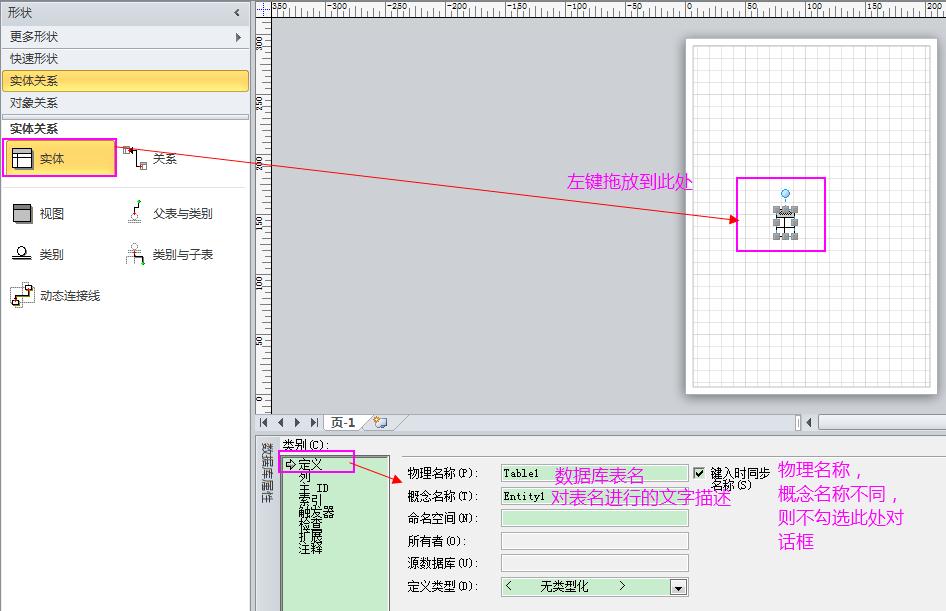Go to the first page using navigation arrow
Image resolution: width=946 pixels, height=611 pixels.
[x=266, y=423]
